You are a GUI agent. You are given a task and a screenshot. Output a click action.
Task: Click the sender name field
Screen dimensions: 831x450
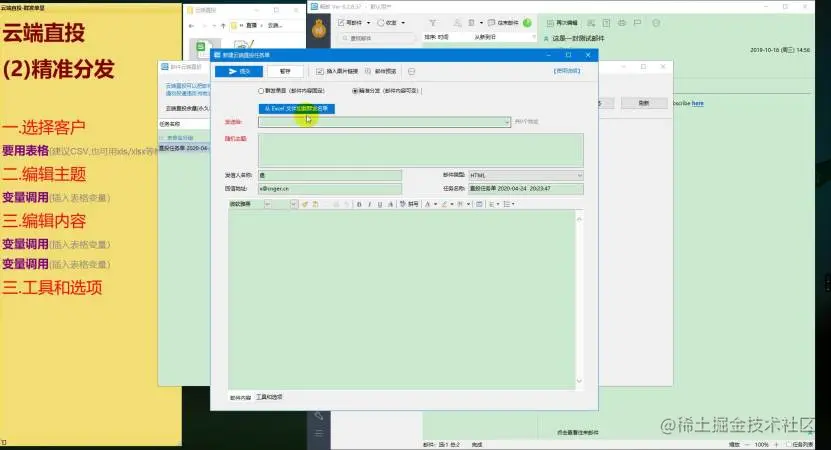click(330, 175)
